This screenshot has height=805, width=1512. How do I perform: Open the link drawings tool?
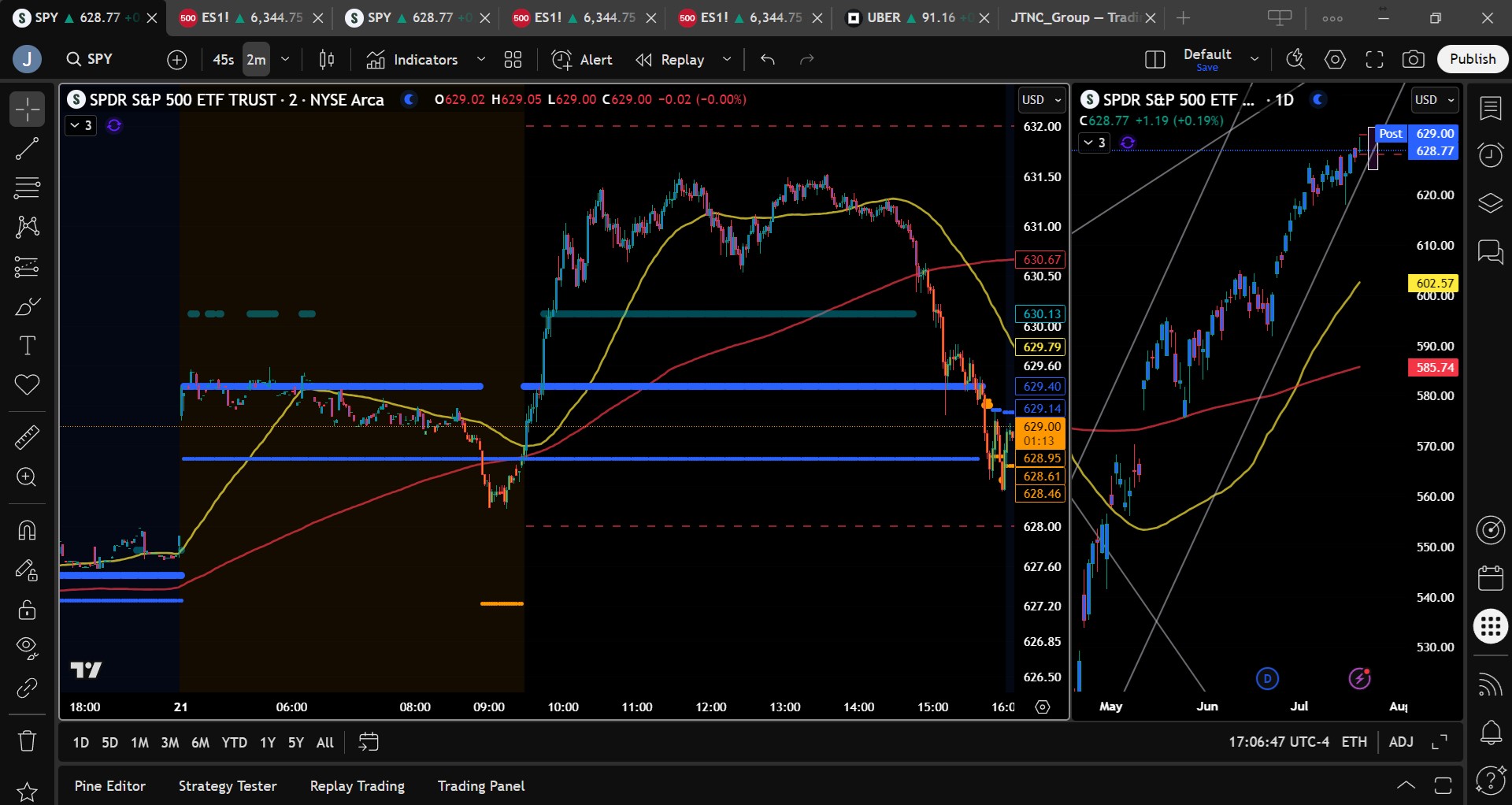(27, 688)
